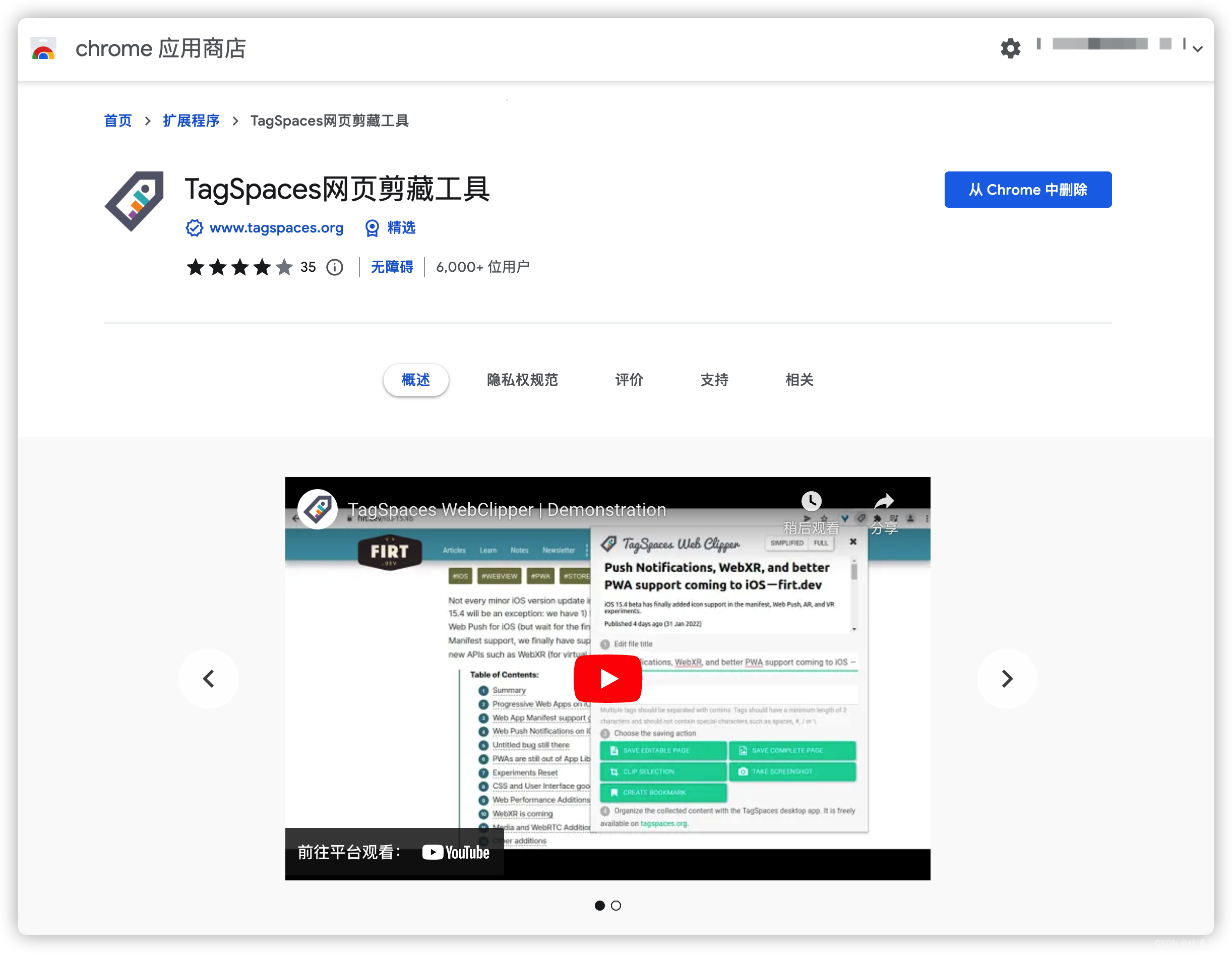Click the 扩展程序 breadcrumb link
This screenshot has height=953, width=1232.
191,121
